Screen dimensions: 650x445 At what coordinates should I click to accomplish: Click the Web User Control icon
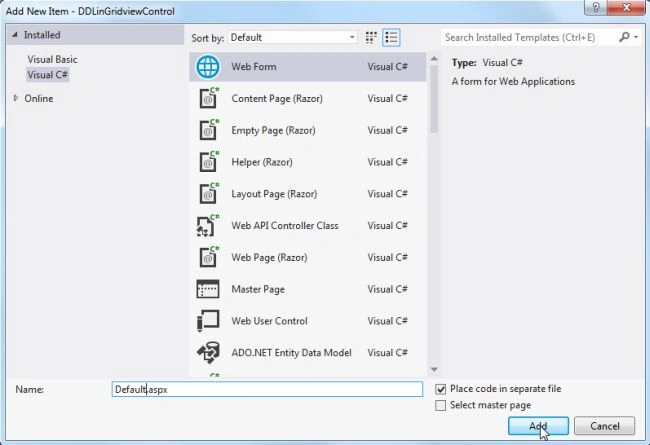click(x=208, y=321)
